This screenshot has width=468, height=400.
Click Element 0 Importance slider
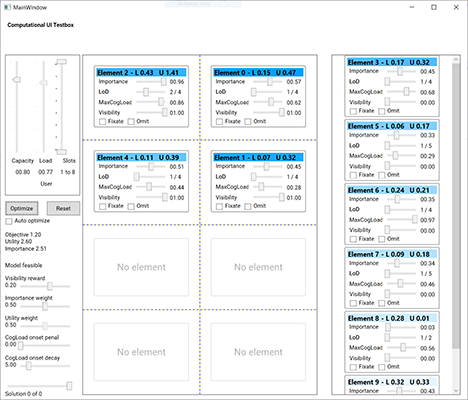point(268,82)
